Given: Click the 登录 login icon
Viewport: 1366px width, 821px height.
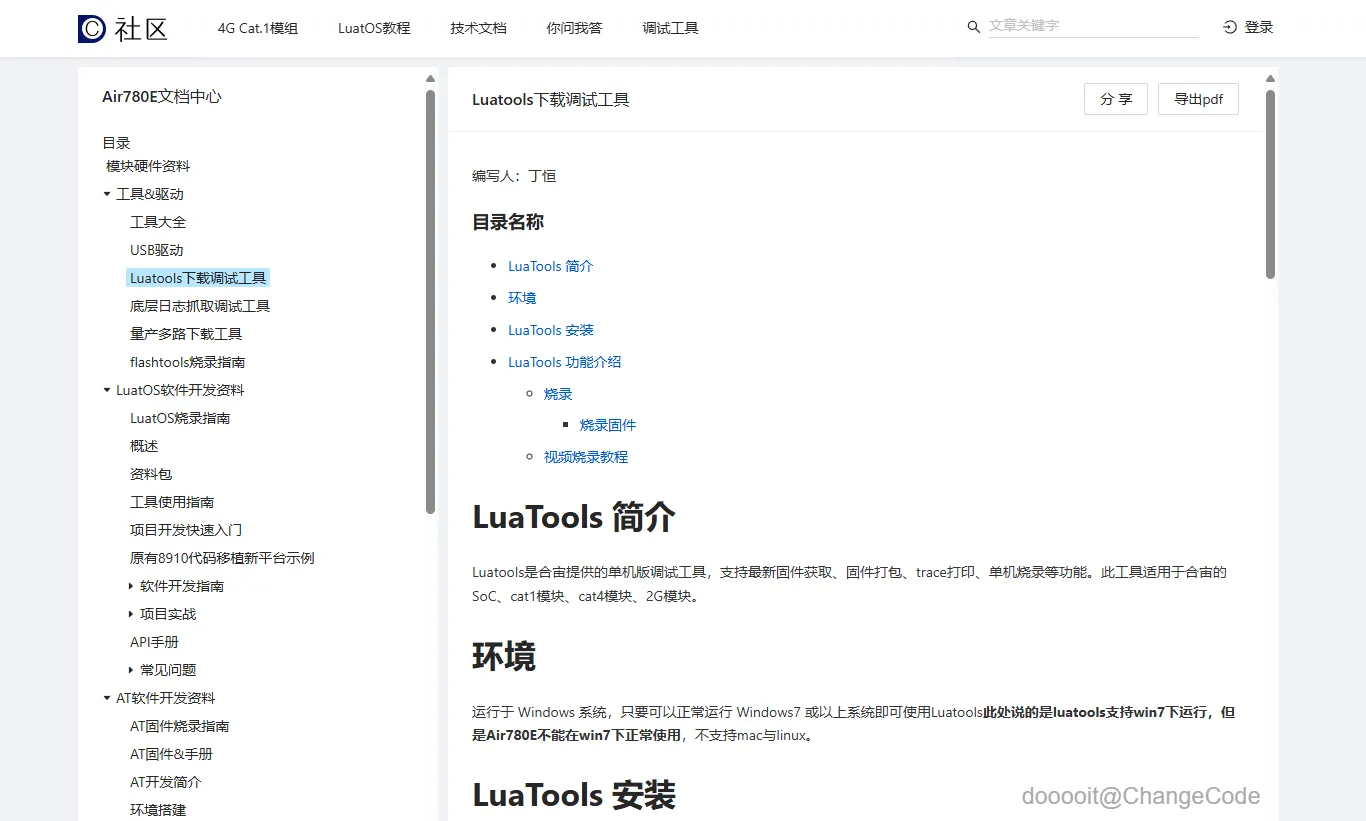Looking at the screenshot, I should pyautogui.click(x=1229, y=27).
